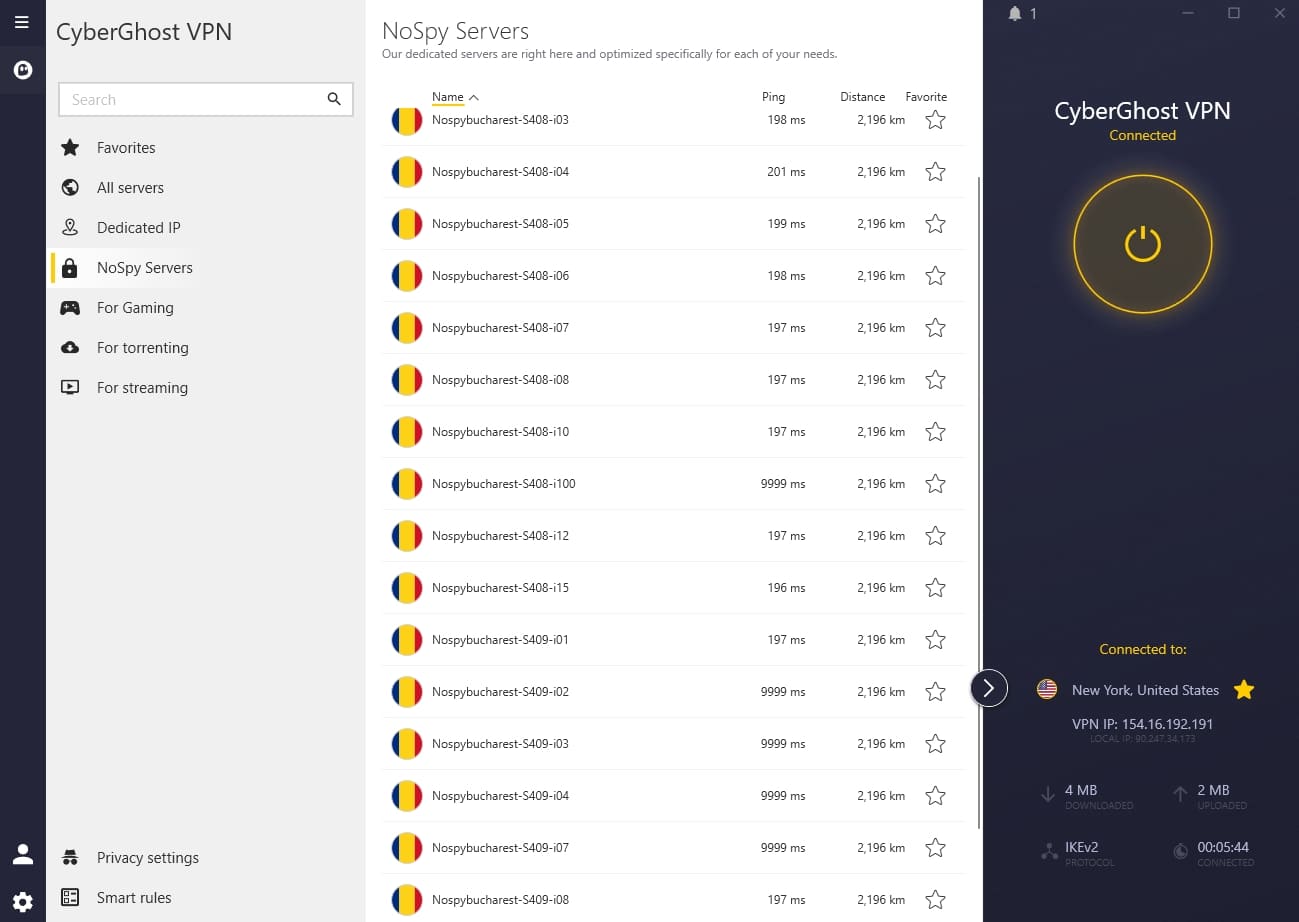Open the Favorites list
Screen dimensions: 1299x922
126,148
